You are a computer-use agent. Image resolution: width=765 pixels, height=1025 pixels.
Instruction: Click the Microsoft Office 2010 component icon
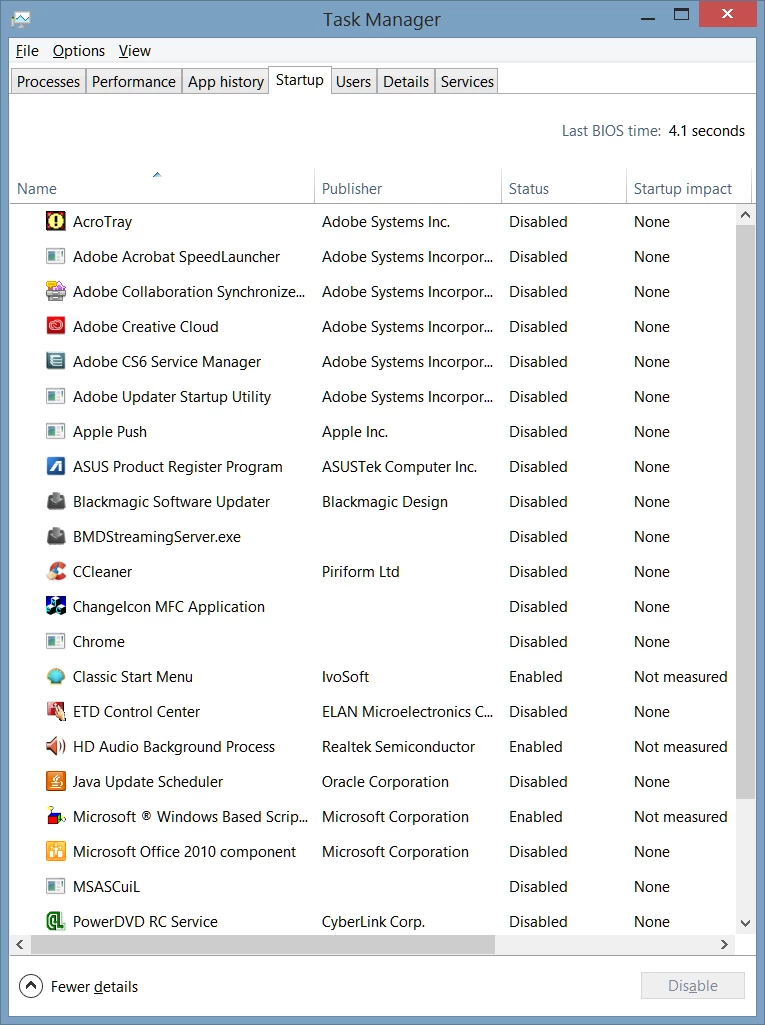(56, 851)
